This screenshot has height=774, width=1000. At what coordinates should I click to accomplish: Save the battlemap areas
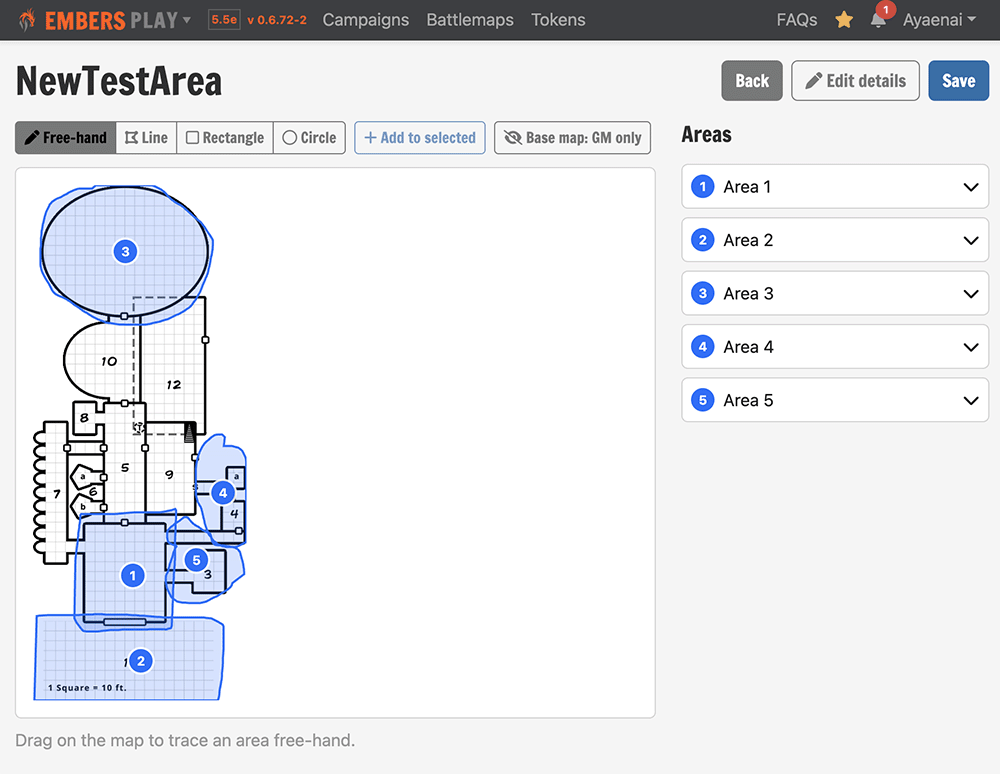[958, 81]
